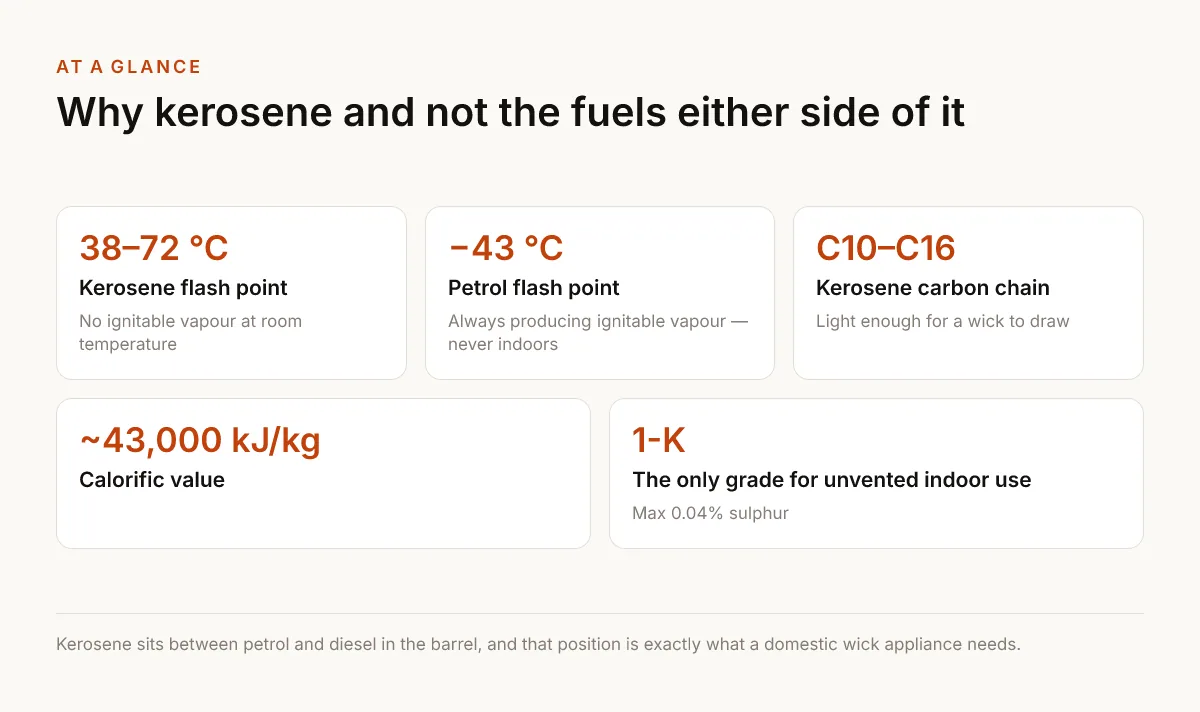This screenshot has width=1200, height=712.
Task: Click the horizontal divider above the footer
Action: tap(600, 613)
